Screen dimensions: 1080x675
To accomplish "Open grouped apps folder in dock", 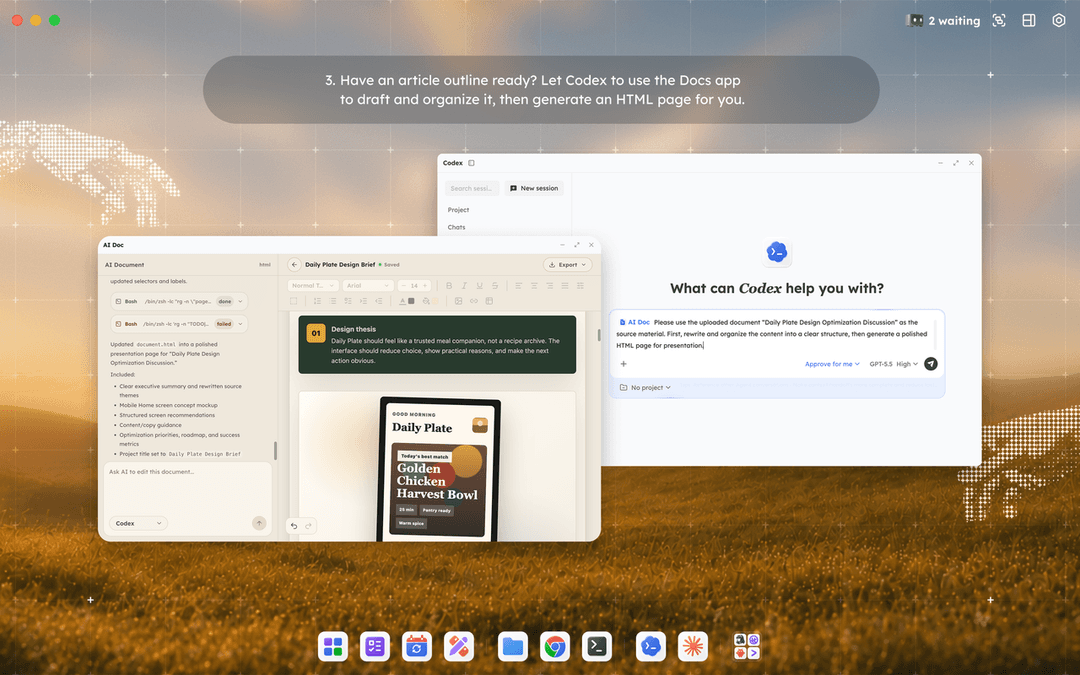I will [747, 647].
